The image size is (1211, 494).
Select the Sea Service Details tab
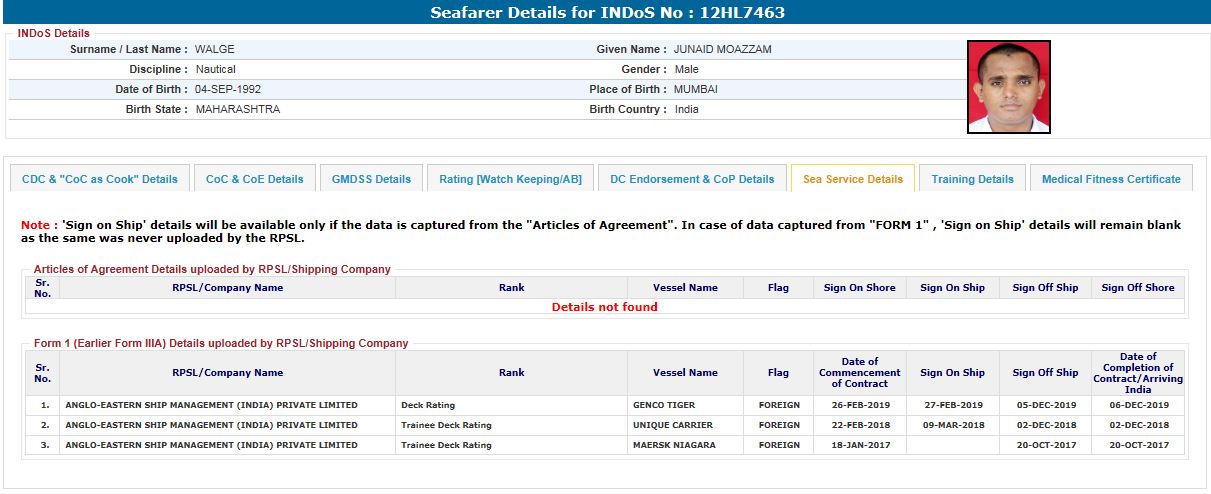click(x=852, y=179)
